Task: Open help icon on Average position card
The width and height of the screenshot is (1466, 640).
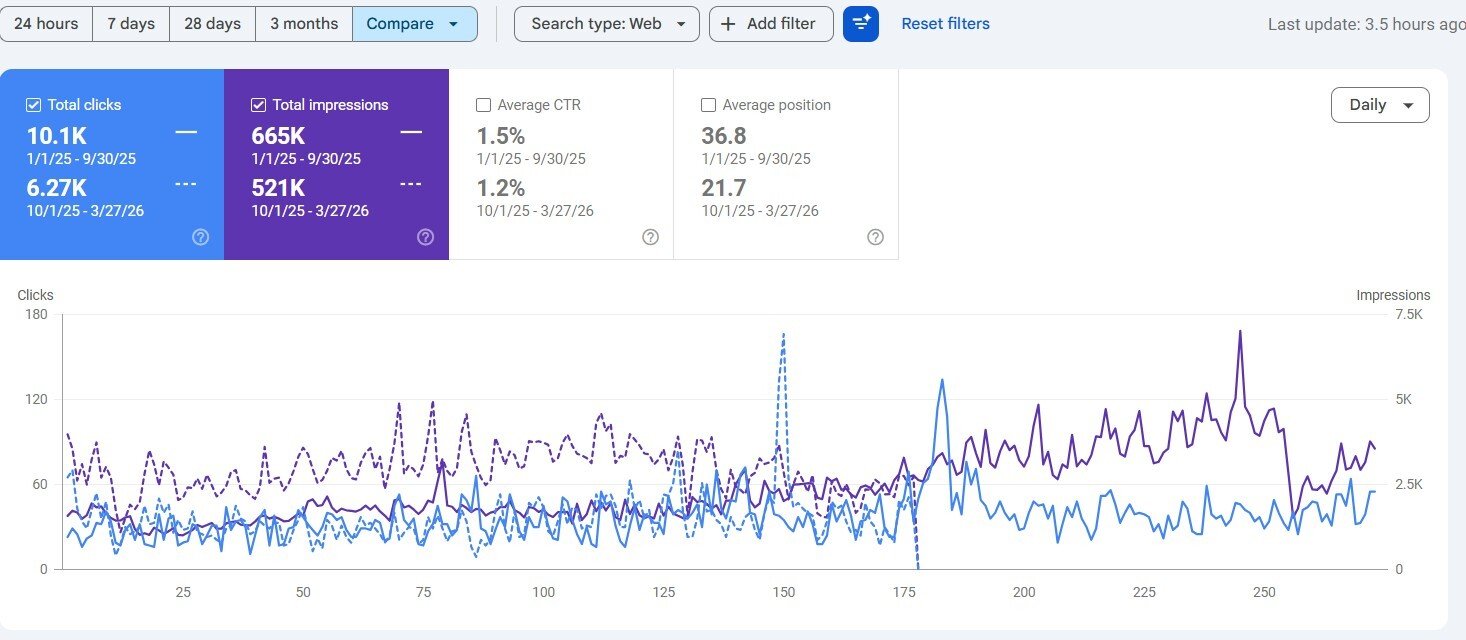Action: click(875, 237)
